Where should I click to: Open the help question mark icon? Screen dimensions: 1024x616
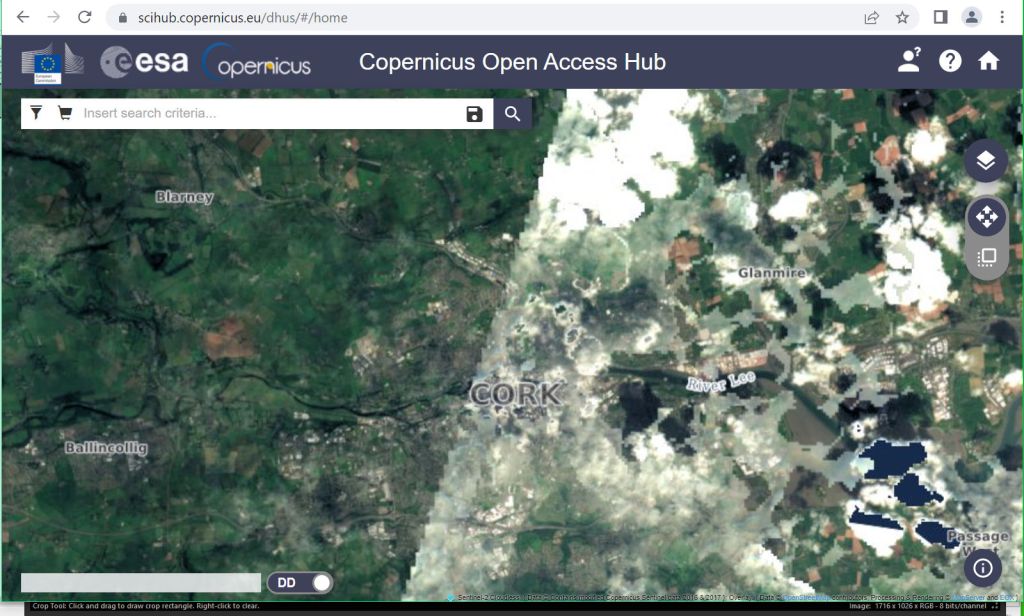950,61
